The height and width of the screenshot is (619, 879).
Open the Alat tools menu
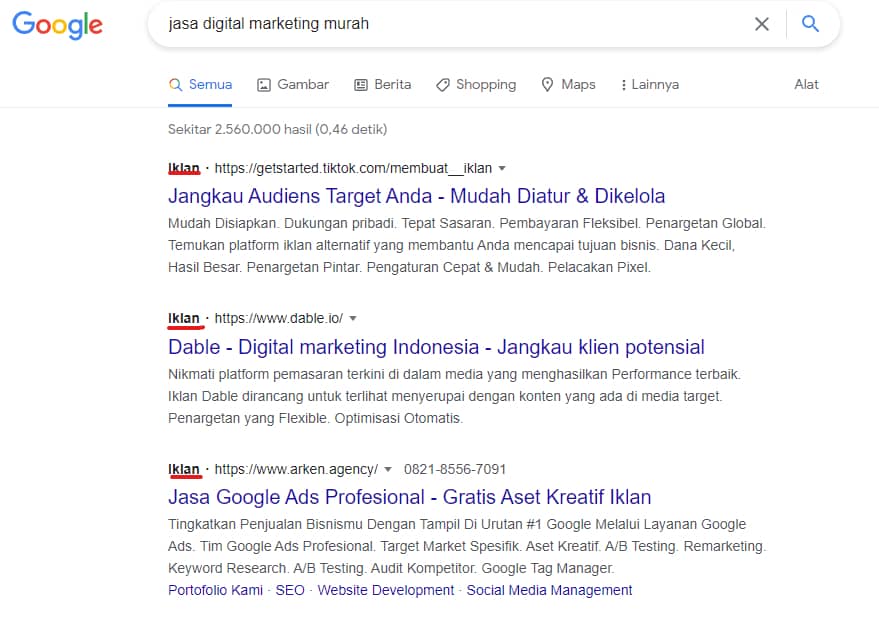click(806, 84)
